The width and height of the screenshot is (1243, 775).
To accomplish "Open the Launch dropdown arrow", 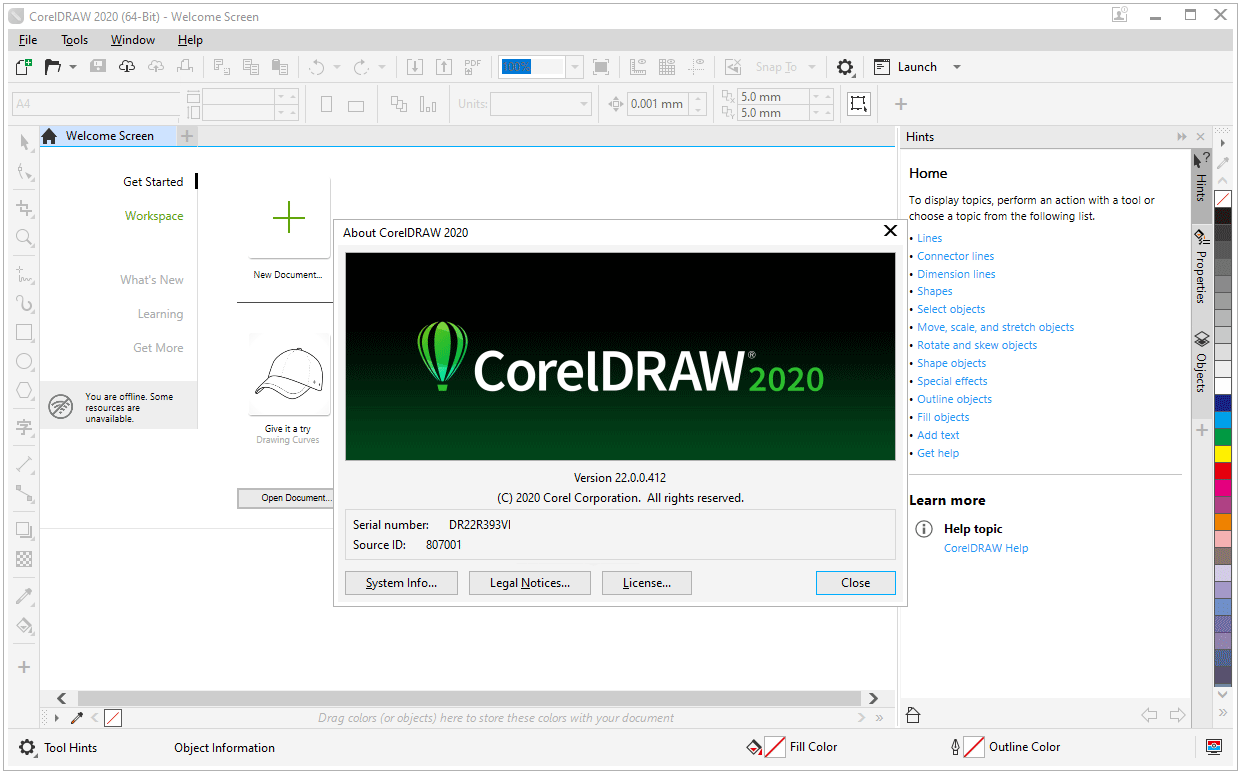I will [x=956, y=67].
